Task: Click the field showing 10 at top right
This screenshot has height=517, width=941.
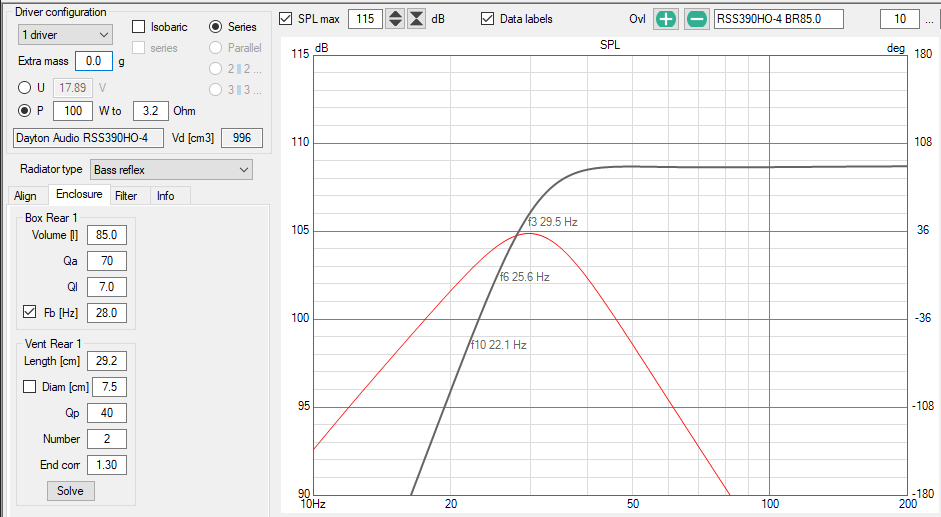Action: click(x=900, y=19)
